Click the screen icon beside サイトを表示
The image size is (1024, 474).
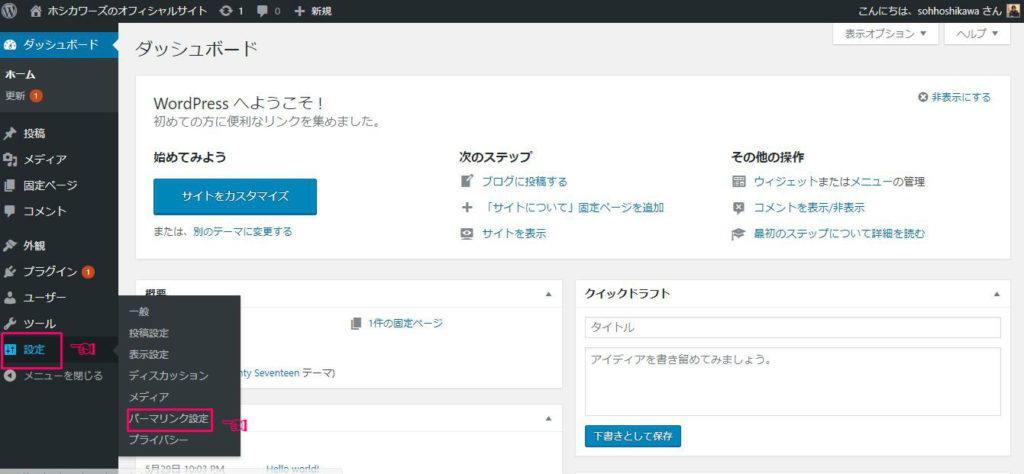[x=466, y=233]
